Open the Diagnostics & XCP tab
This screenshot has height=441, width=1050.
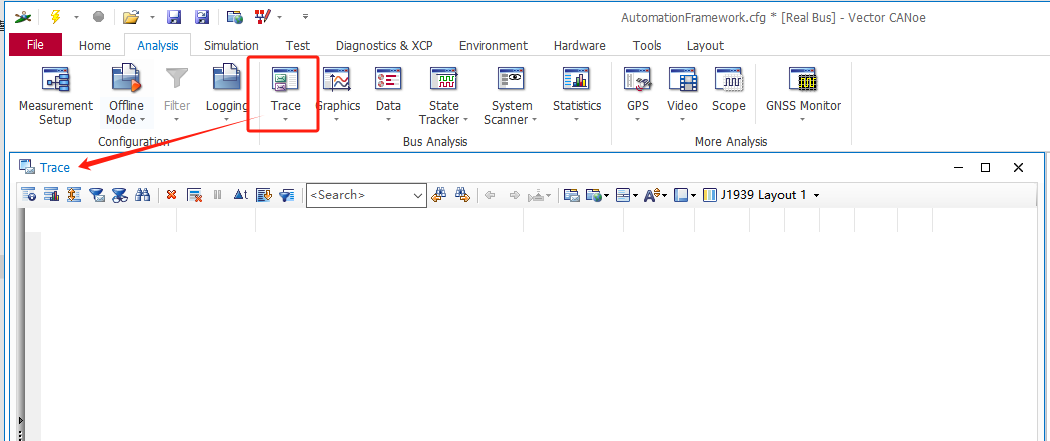(384, 46)
